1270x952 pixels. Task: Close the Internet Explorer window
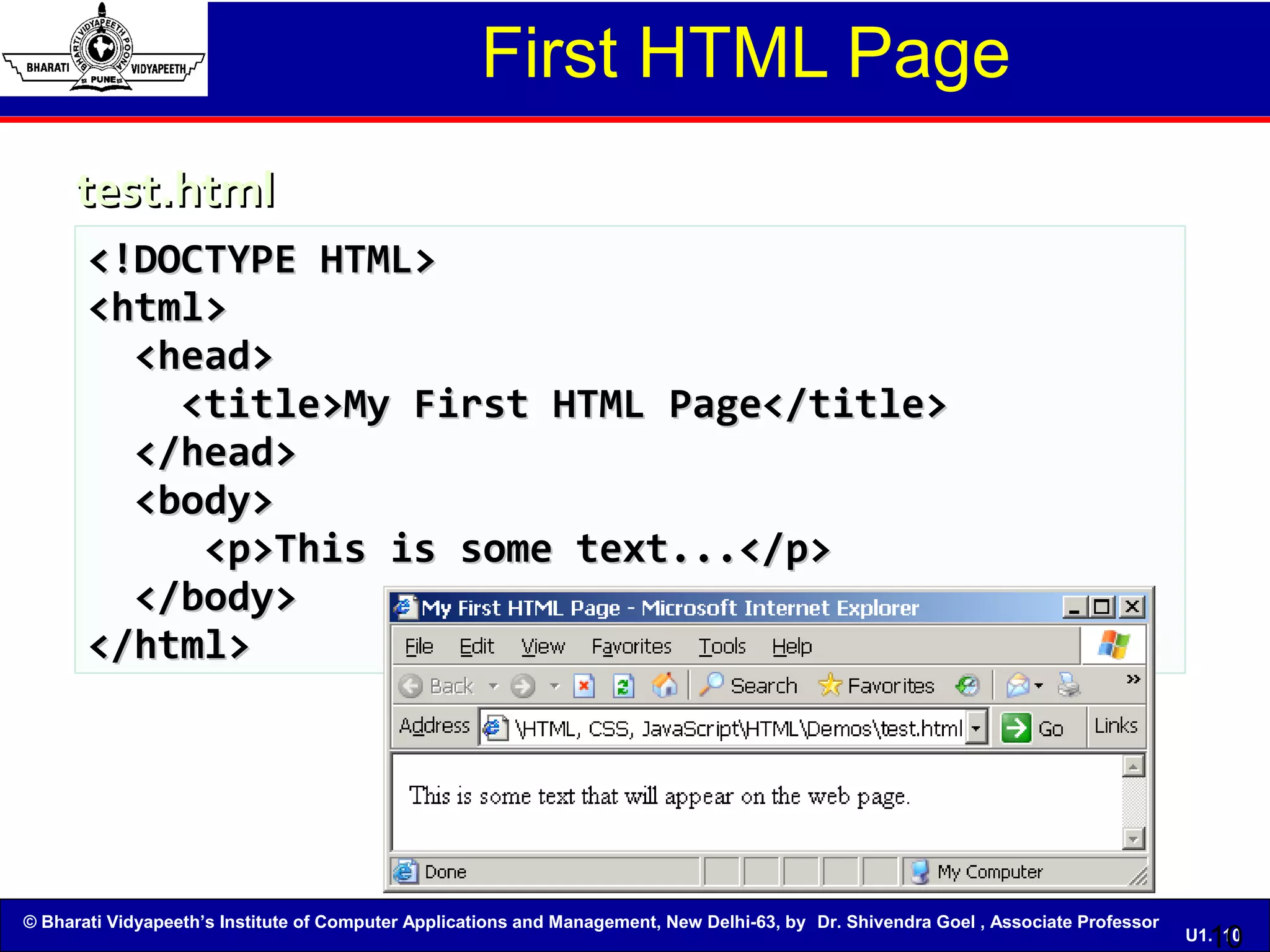pos(1132,607)
